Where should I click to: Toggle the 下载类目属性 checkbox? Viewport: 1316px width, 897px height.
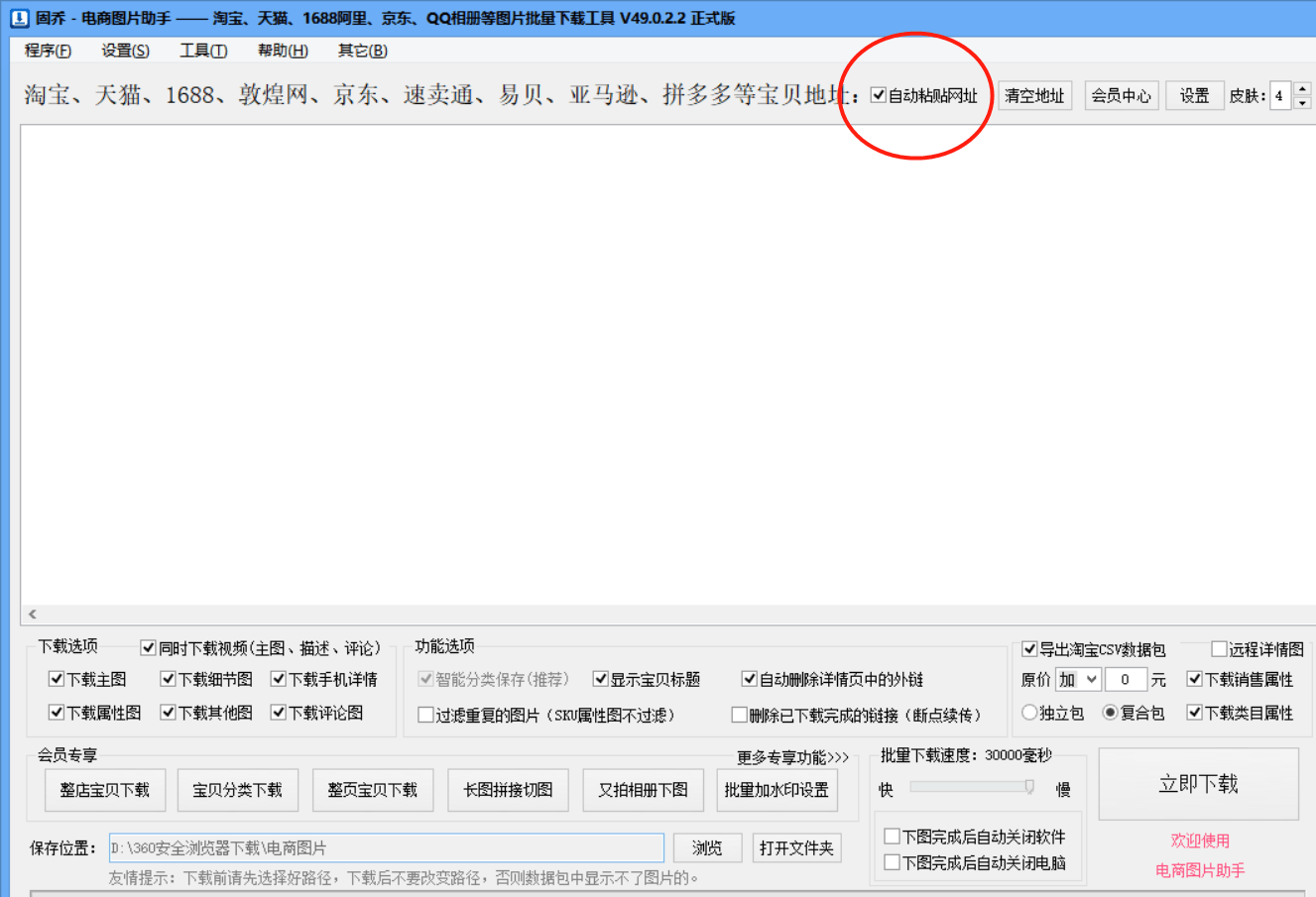click(1195, 713)
